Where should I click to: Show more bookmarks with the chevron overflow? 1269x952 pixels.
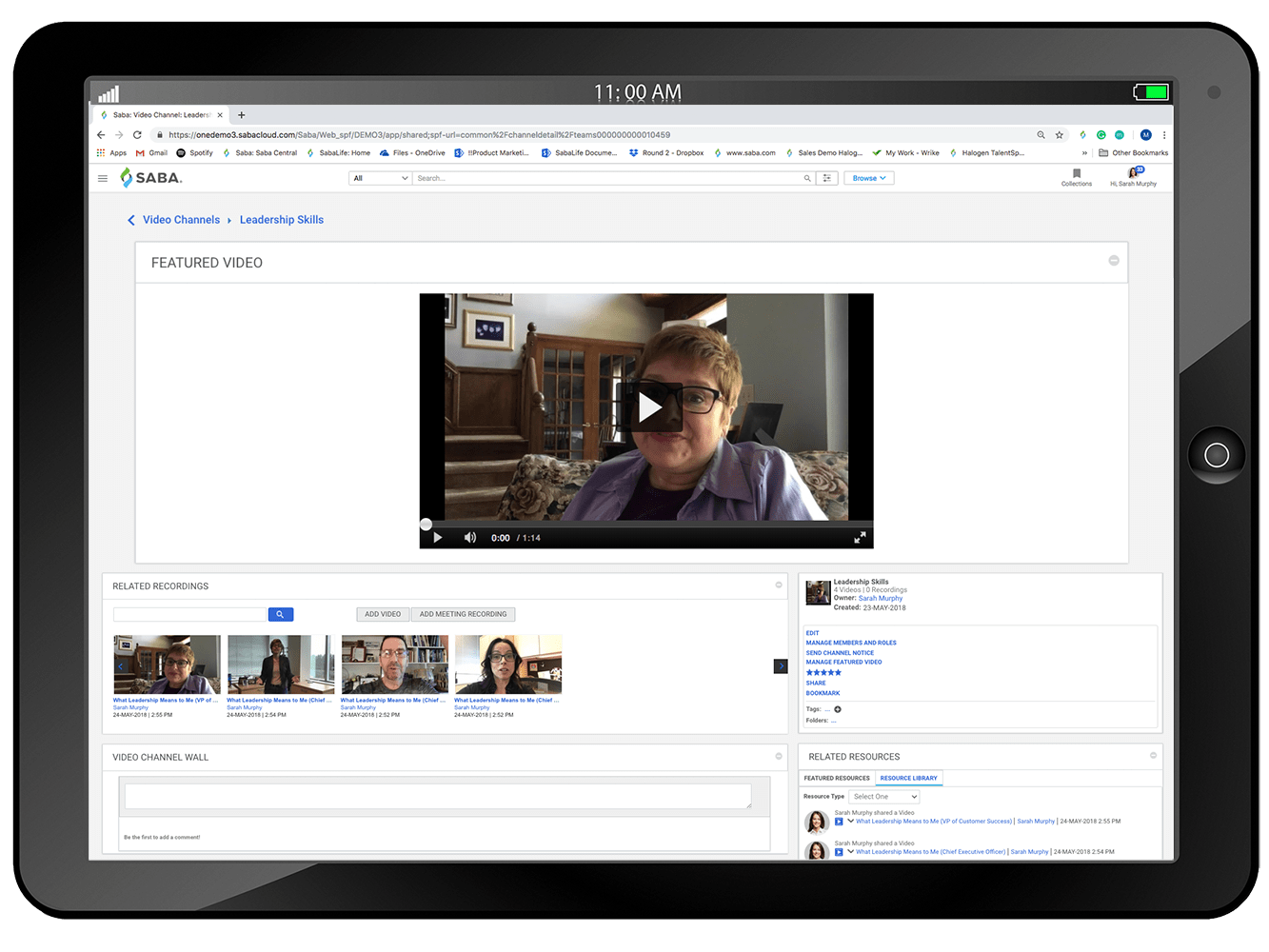pyautogui.click(x=1084, y=152)
